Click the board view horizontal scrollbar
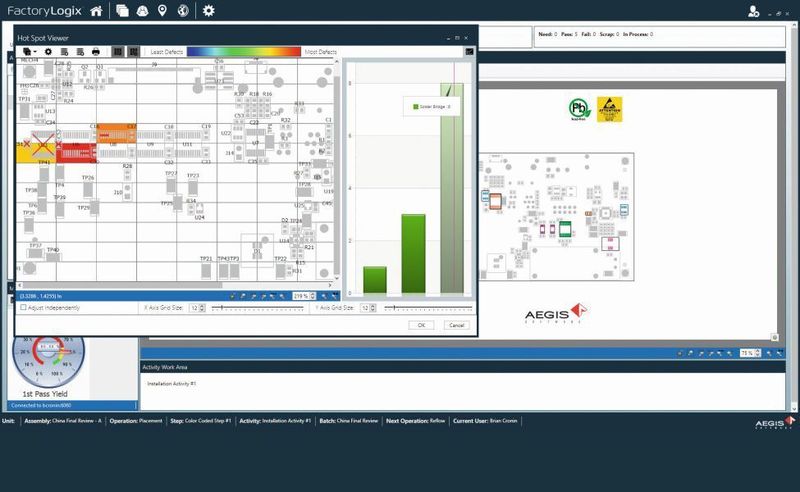This screenshot has height=492, width=800. point(176,285)
